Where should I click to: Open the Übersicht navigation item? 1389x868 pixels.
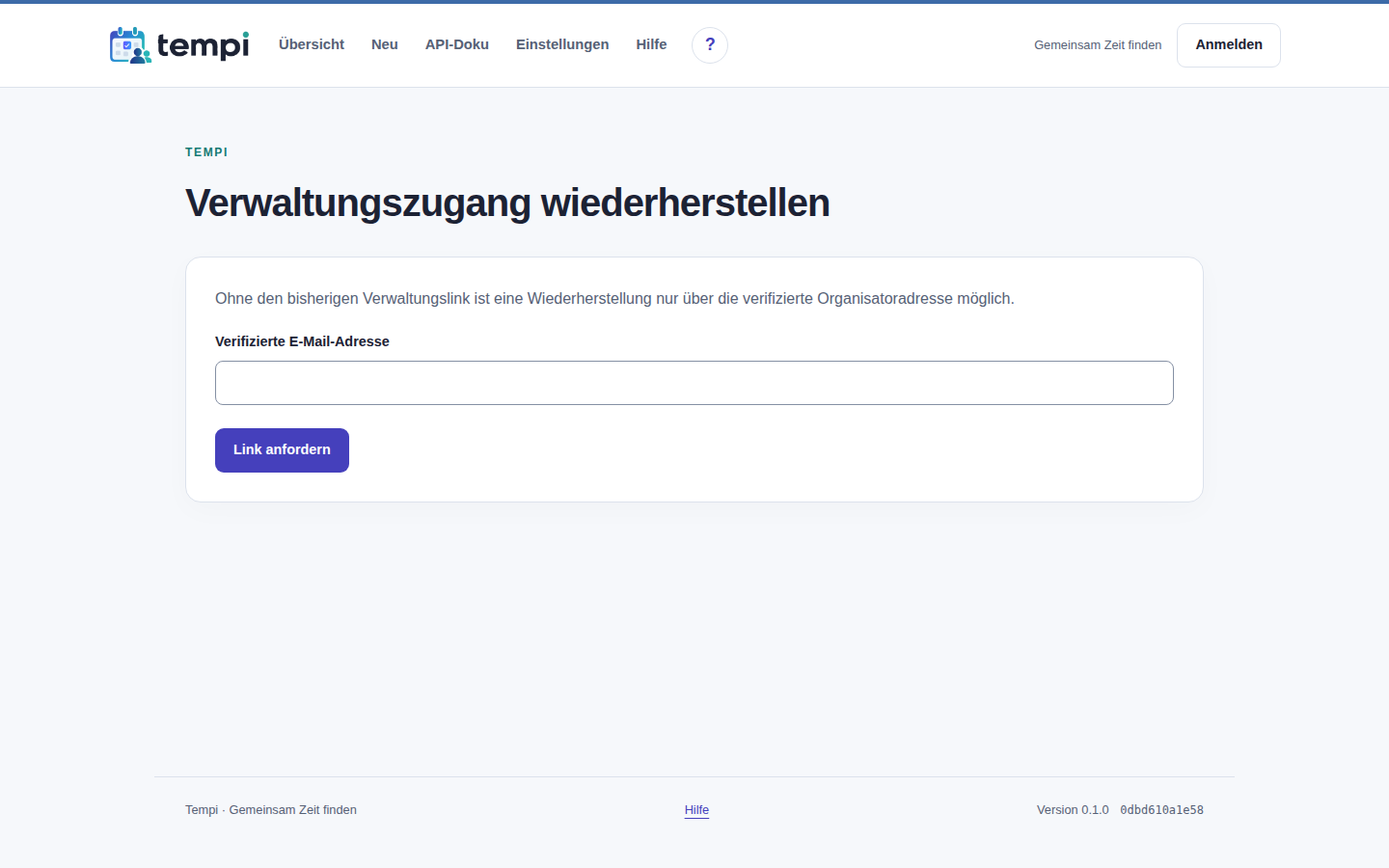point(312,44)
